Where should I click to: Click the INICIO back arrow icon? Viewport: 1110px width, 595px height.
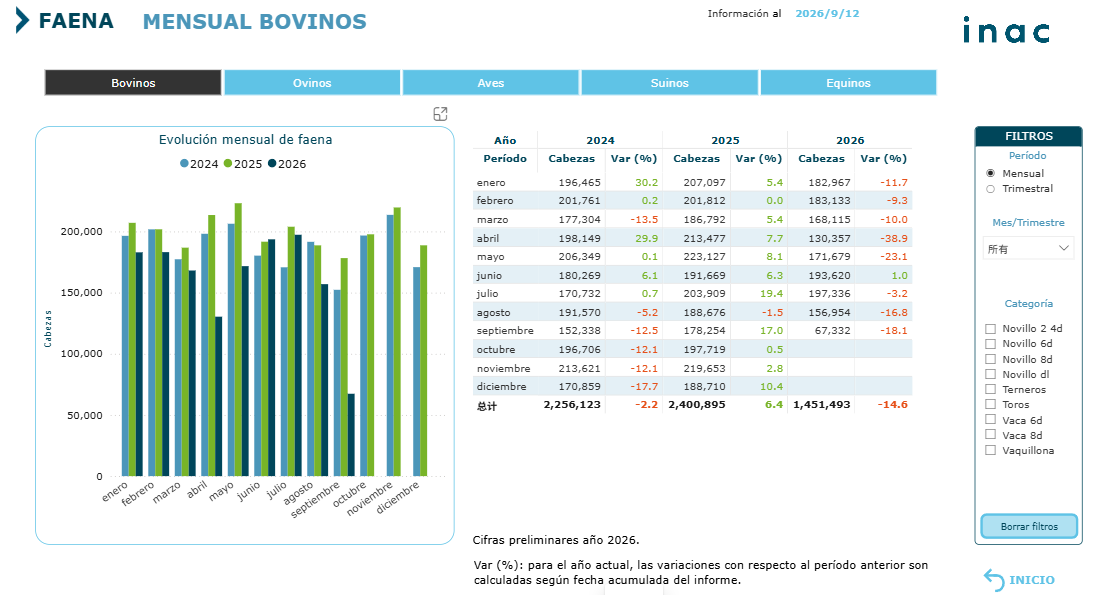pos(994,580)
